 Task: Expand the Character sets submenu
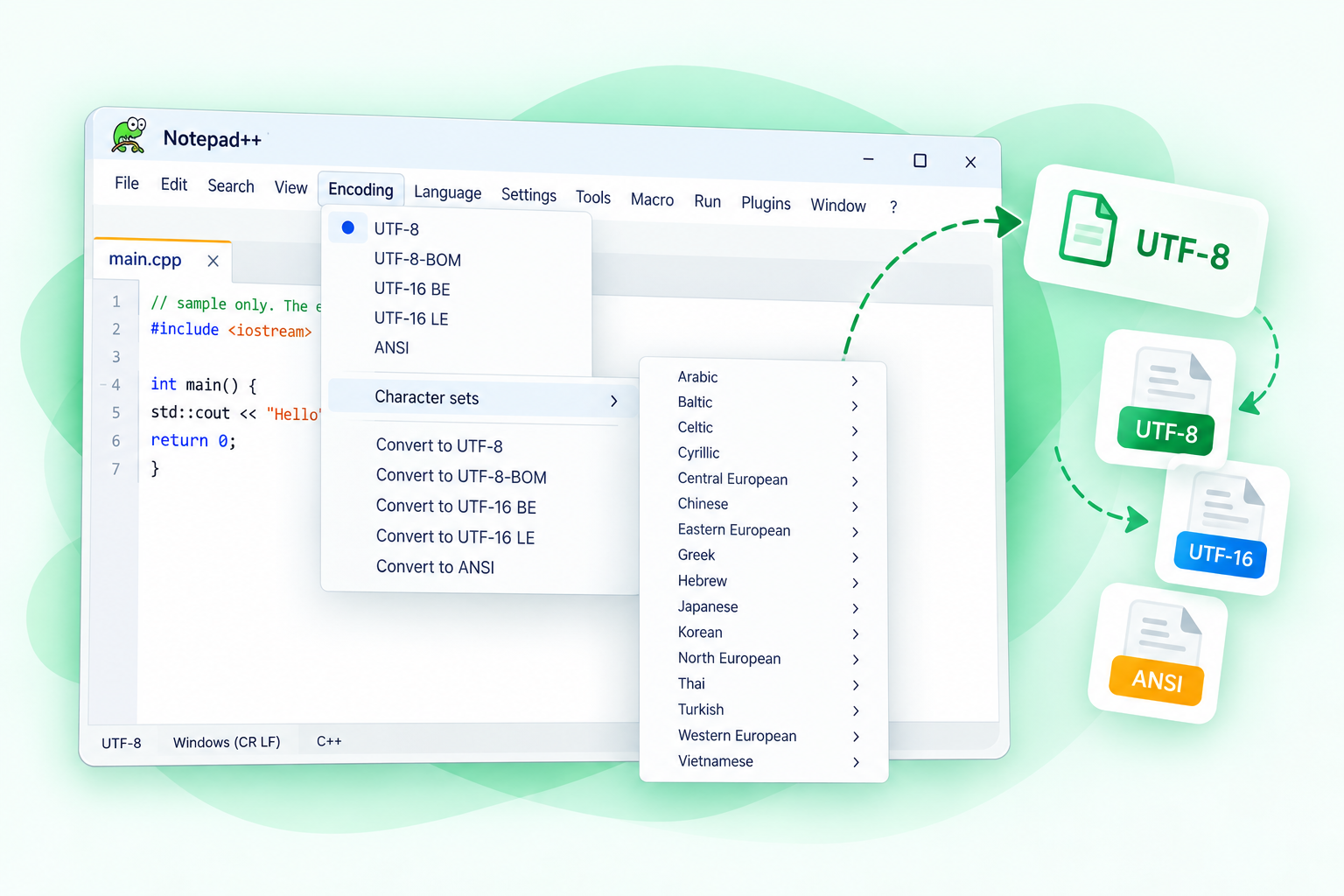click(x=482, y=398)
